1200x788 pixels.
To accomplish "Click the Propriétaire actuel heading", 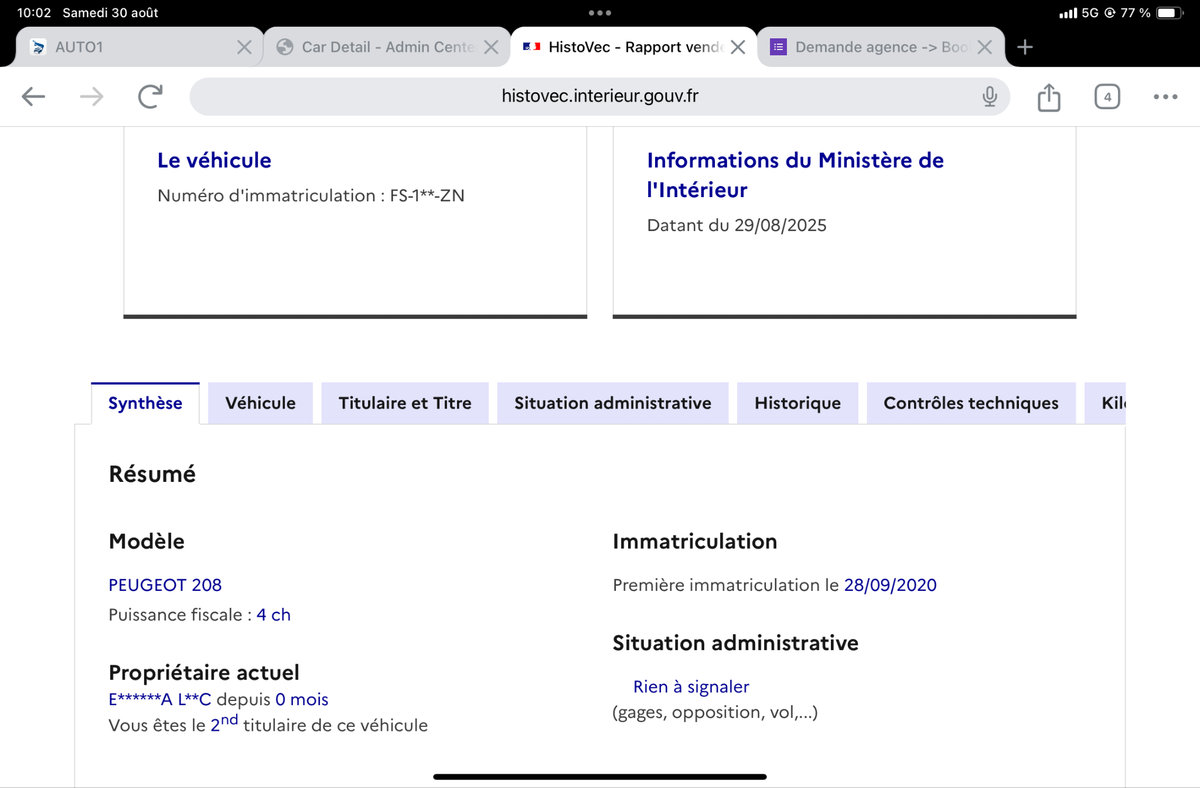I will [204, 673].
